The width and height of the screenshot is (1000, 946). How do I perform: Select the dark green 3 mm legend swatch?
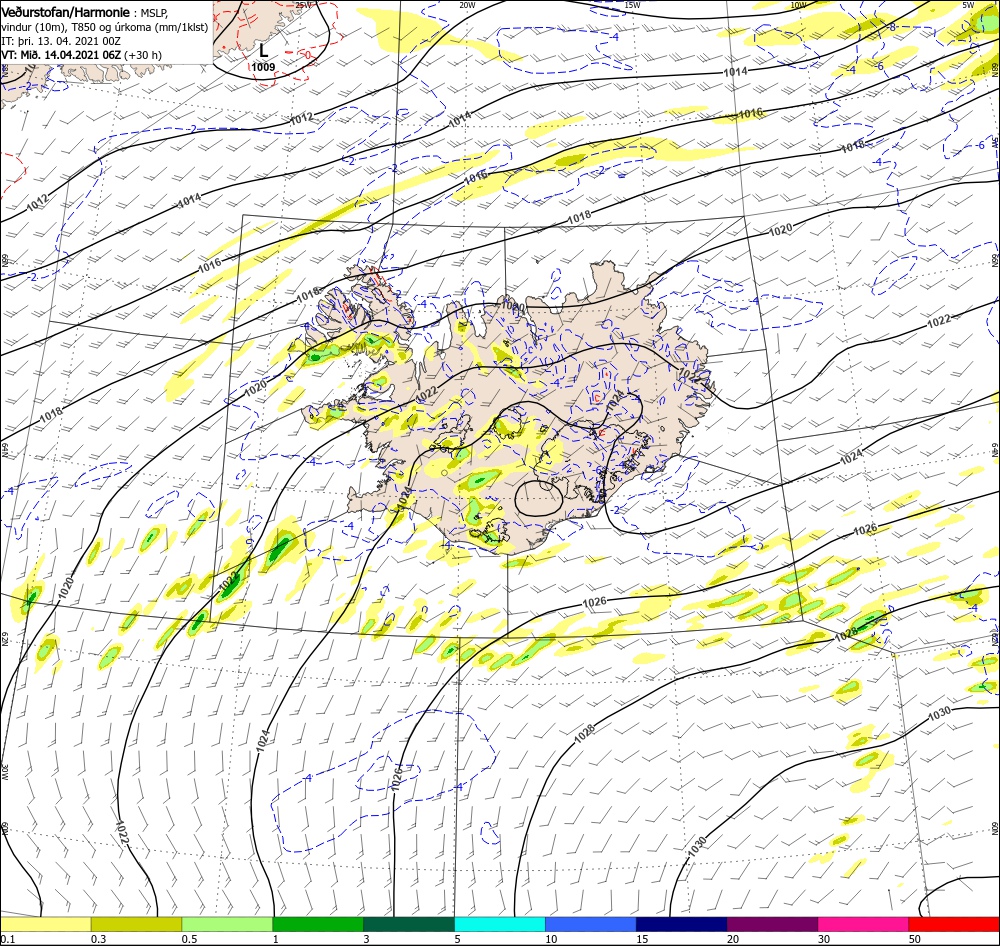point(409,924)
